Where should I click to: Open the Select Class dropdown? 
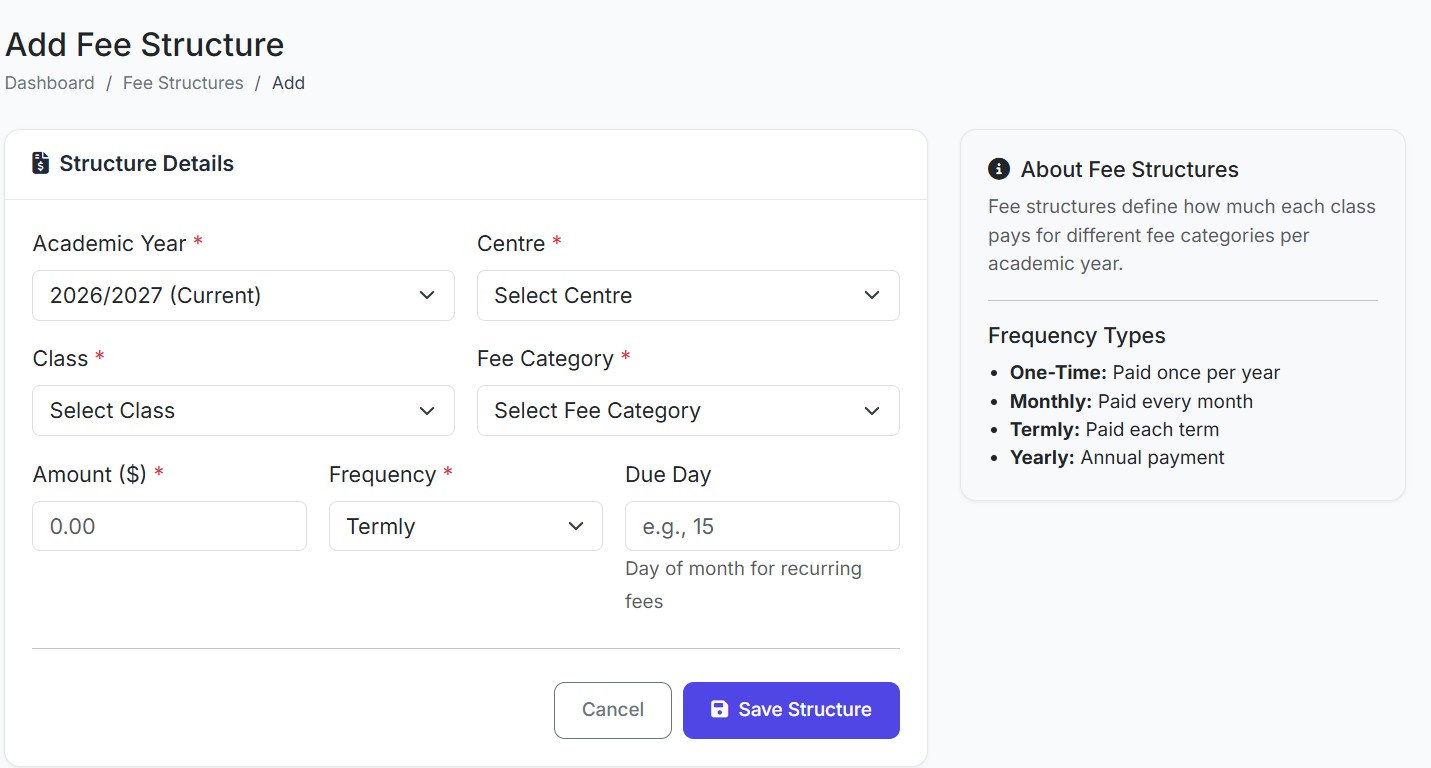tap(243, 410)
